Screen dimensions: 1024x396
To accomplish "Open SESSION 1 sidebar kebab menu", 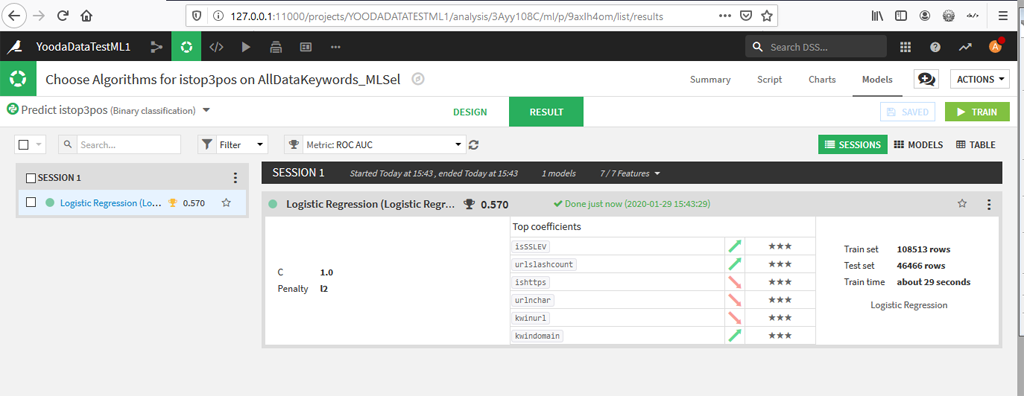I will 236,177.
